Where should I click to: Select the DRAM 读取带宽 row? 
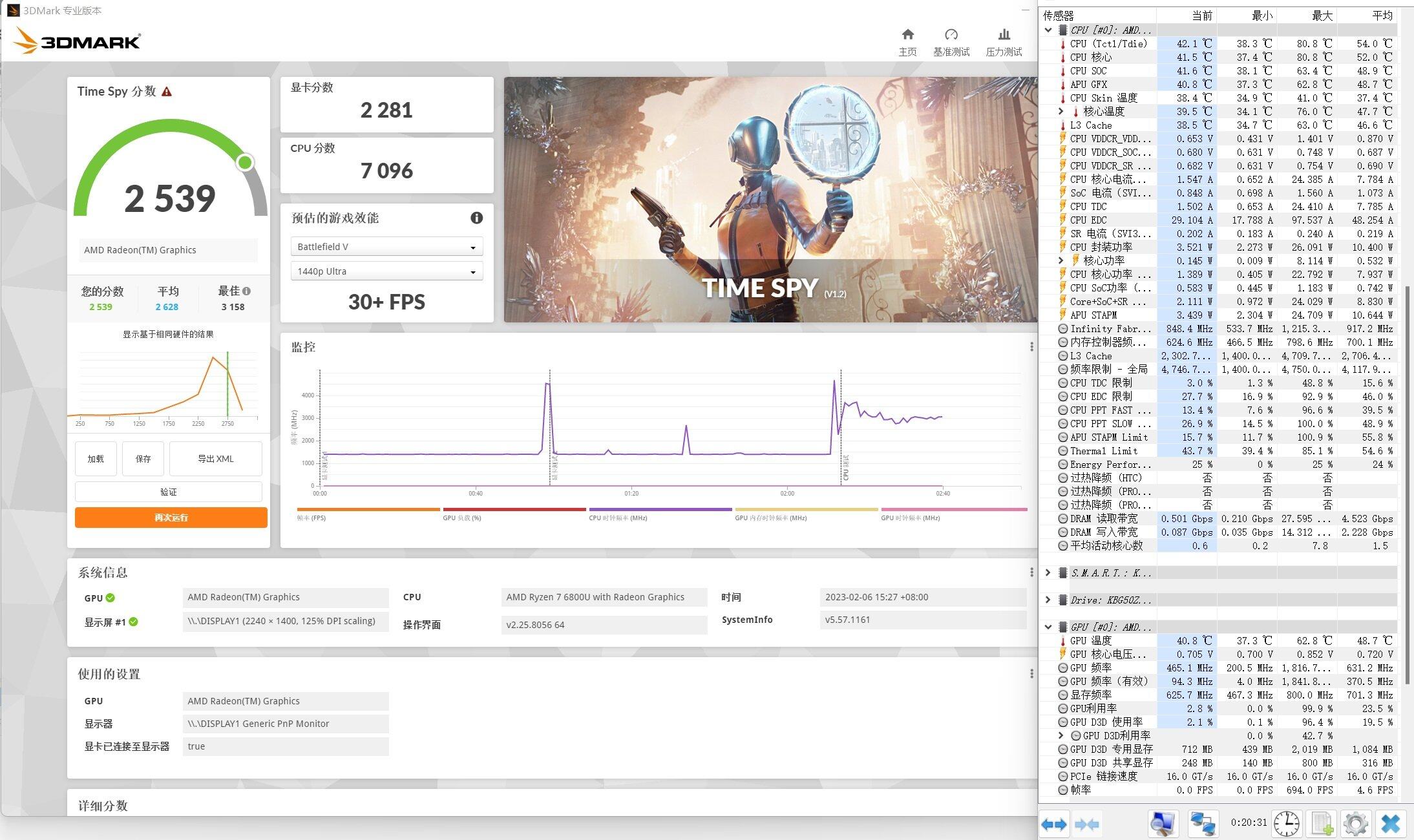click(1218, 518)
